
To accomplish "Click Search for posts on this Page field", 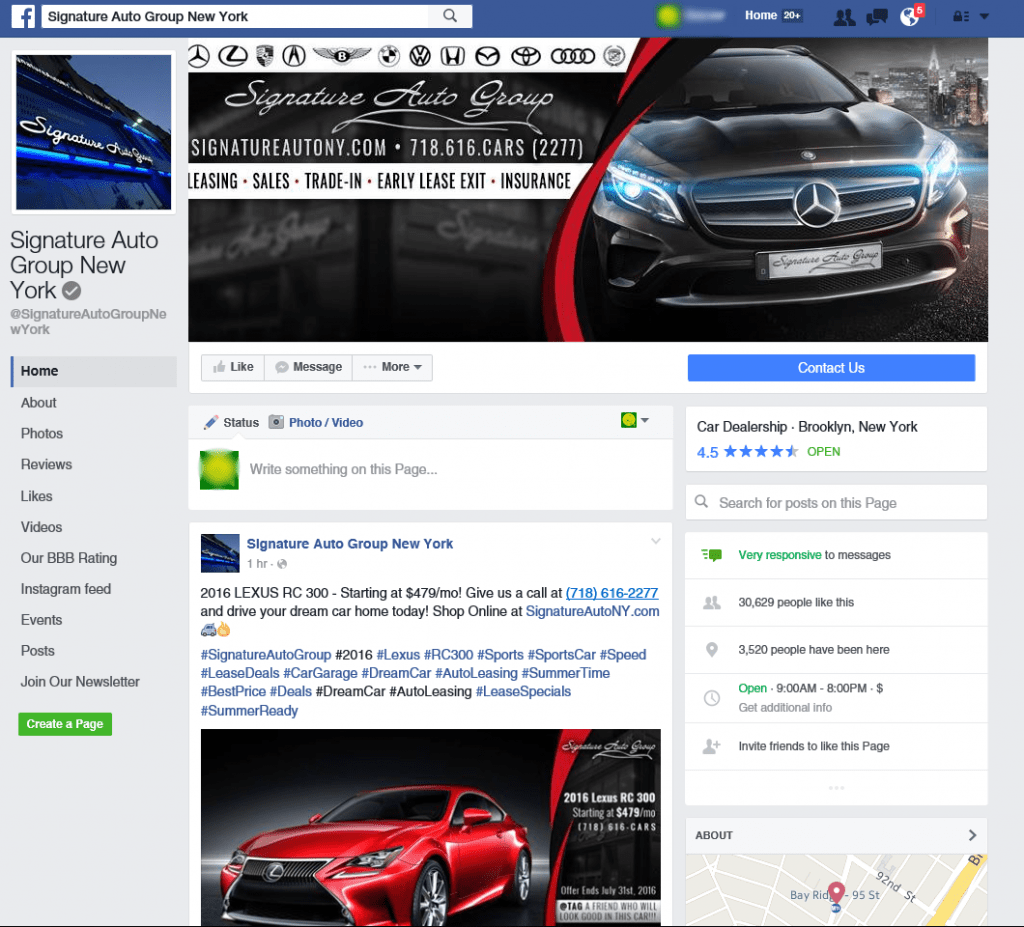I will (836, 502).
